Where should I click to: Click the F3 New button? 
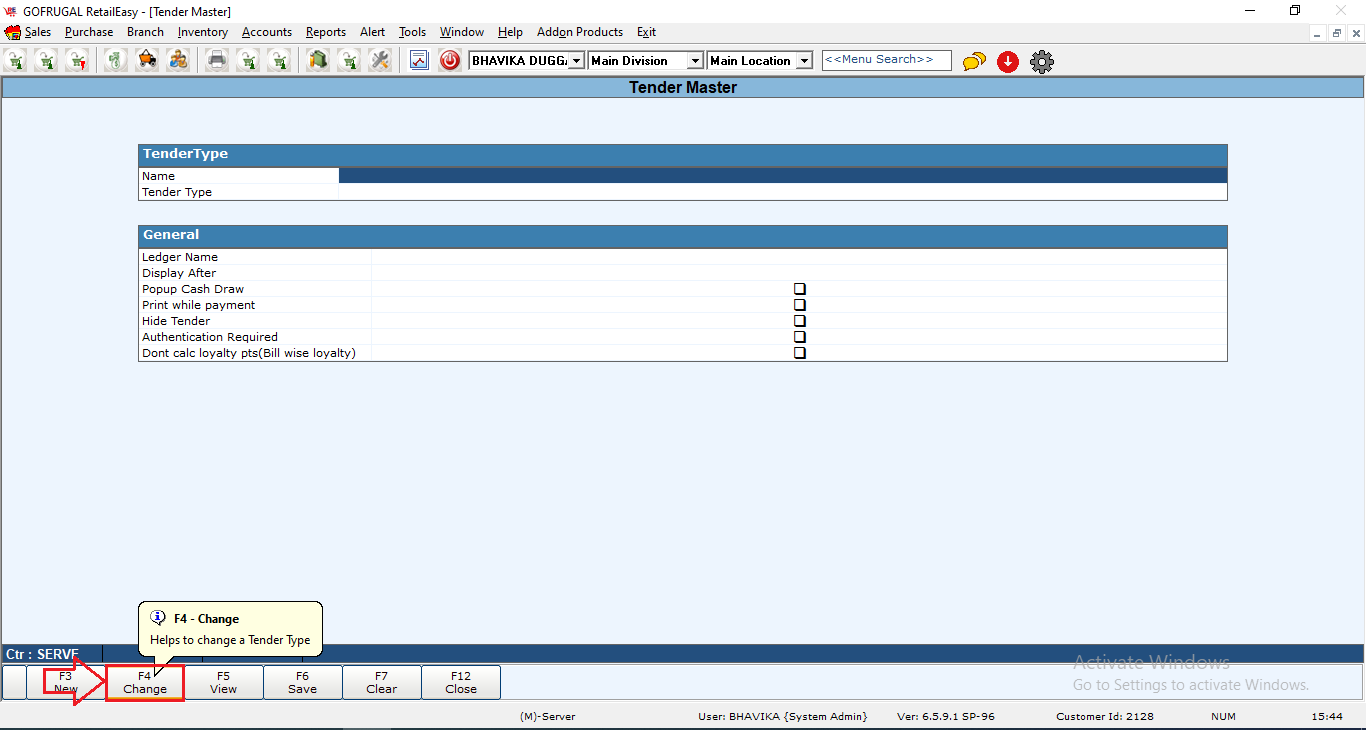[x=66, y=683]
